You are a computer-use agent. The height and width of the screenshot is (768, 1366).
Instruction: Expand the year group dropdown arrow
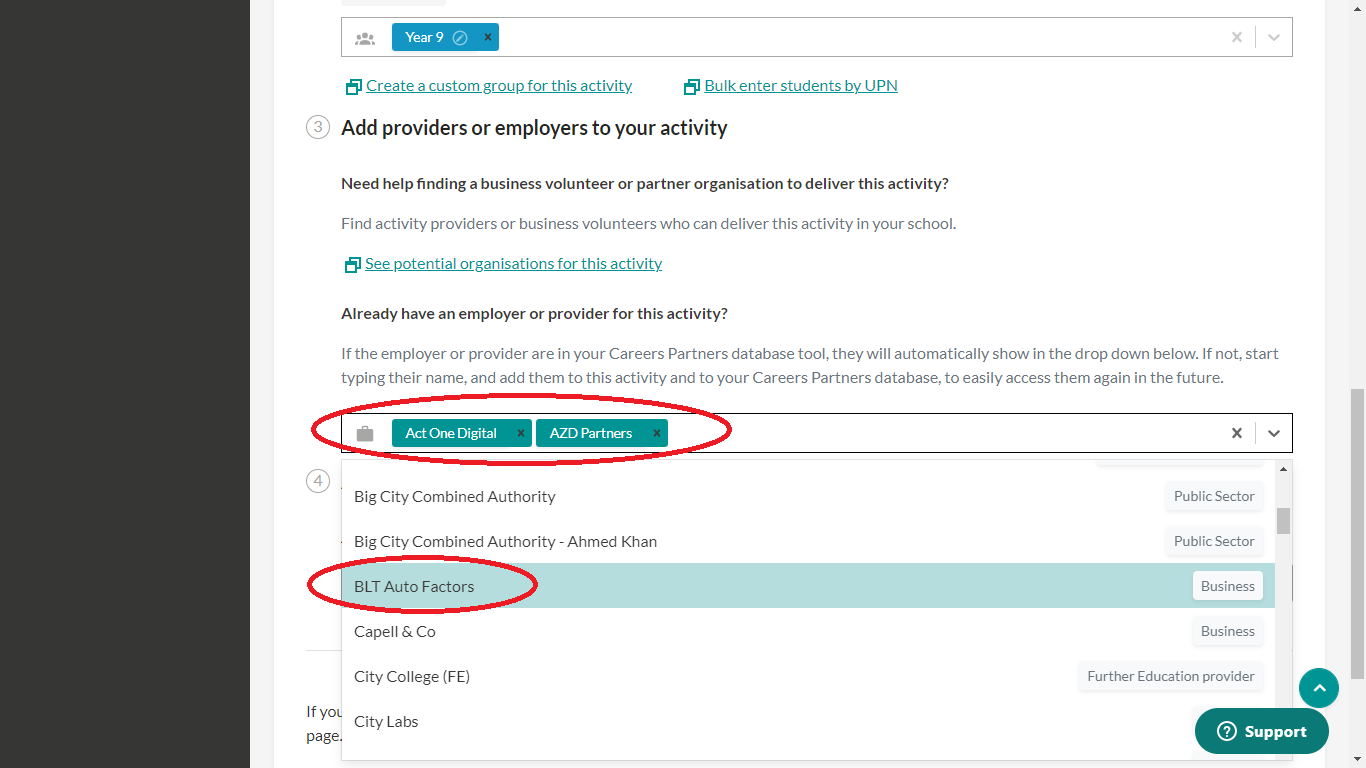[x=1274, y=37]
